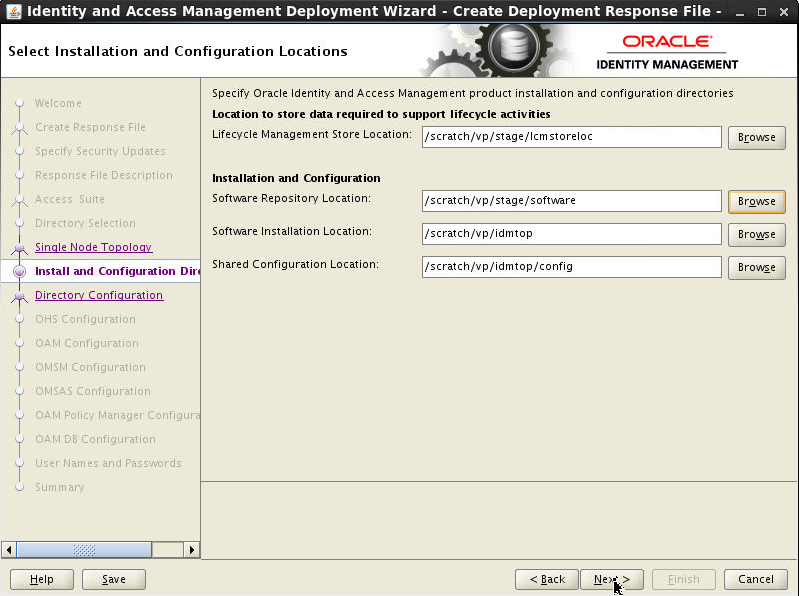
Task: Go Back to the previous wizard page
Action: tap(547, 579)
